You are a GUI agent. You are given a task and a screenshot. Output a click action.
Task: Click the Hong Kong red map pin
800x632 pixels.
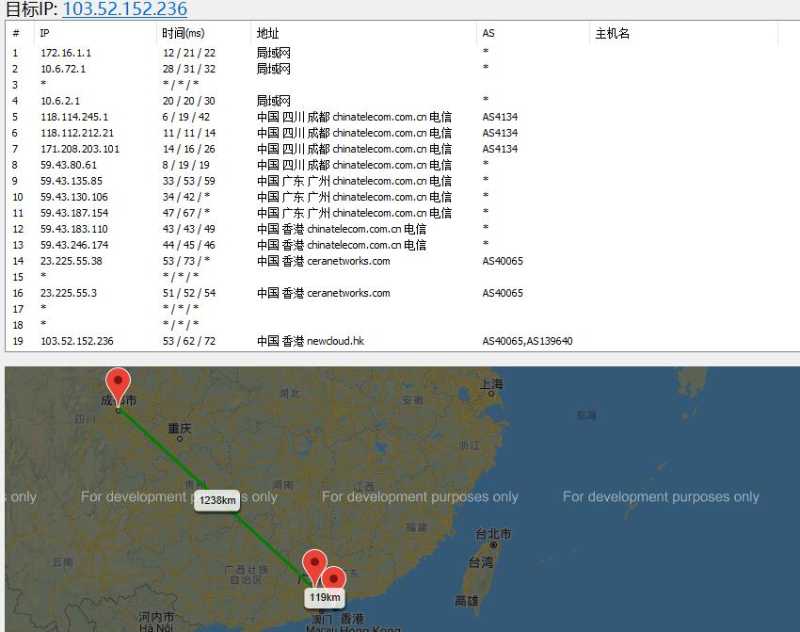(x=334, y=578)
